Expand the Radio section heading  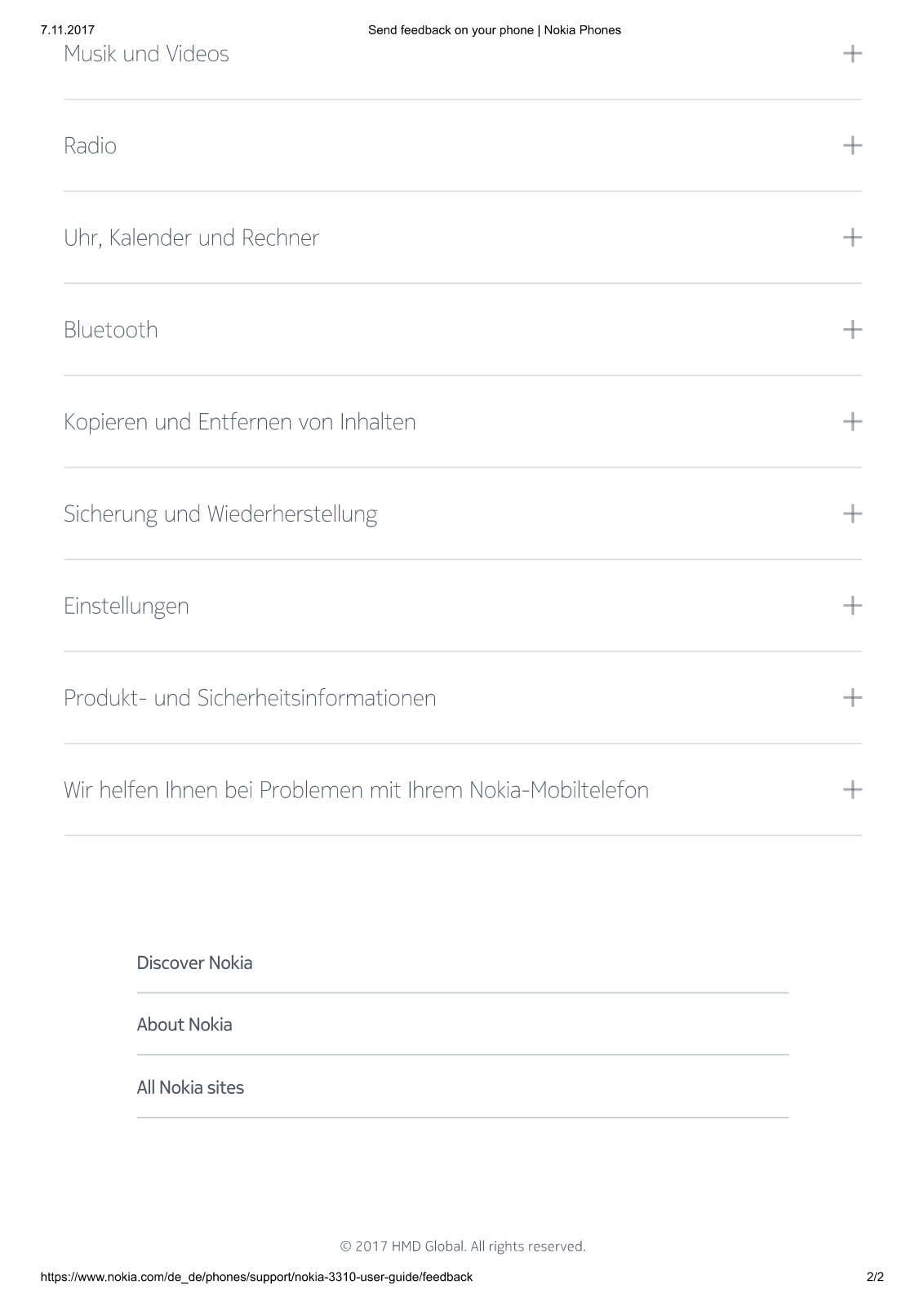coord(90,146)
